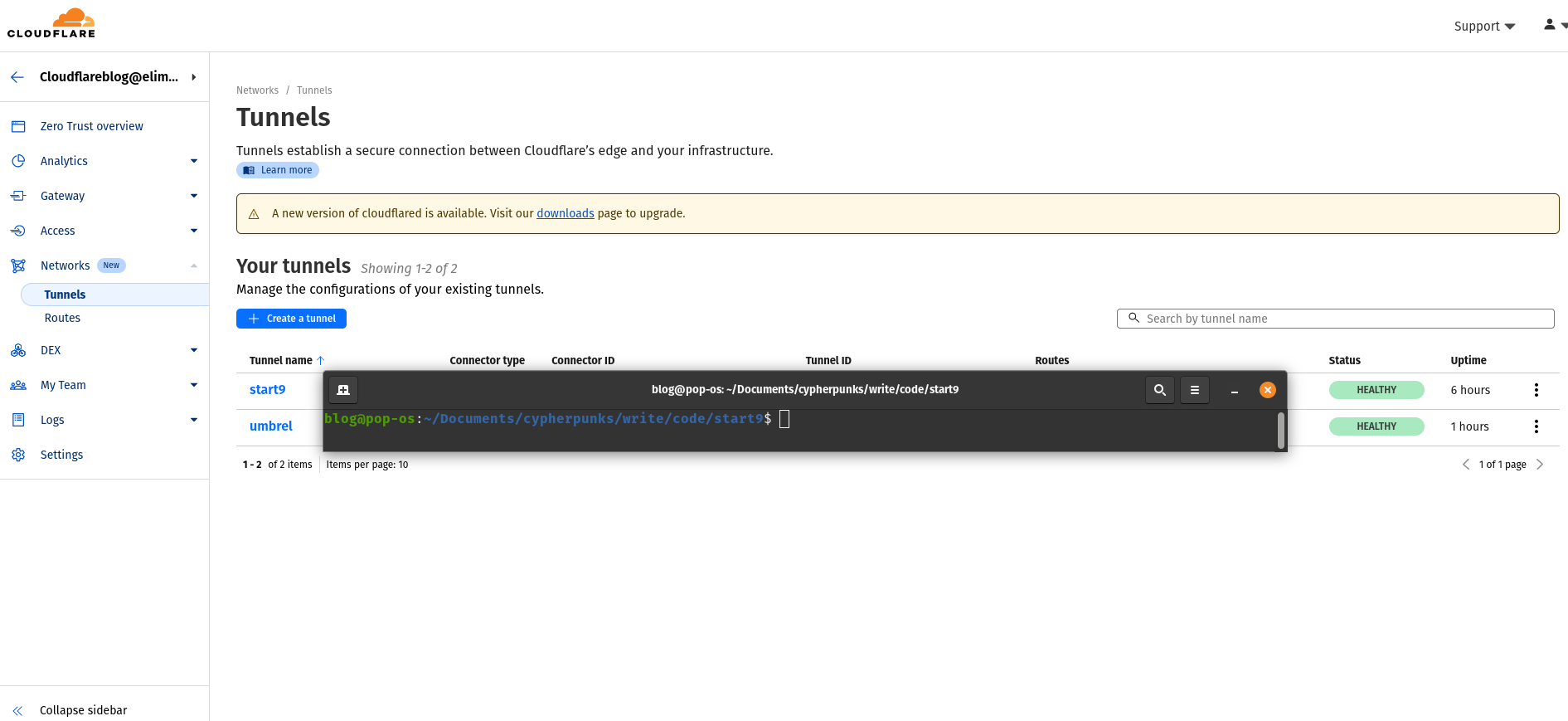Expand the DEX menu
This screenshot has width=1568, height=721.
pos(194,350)
